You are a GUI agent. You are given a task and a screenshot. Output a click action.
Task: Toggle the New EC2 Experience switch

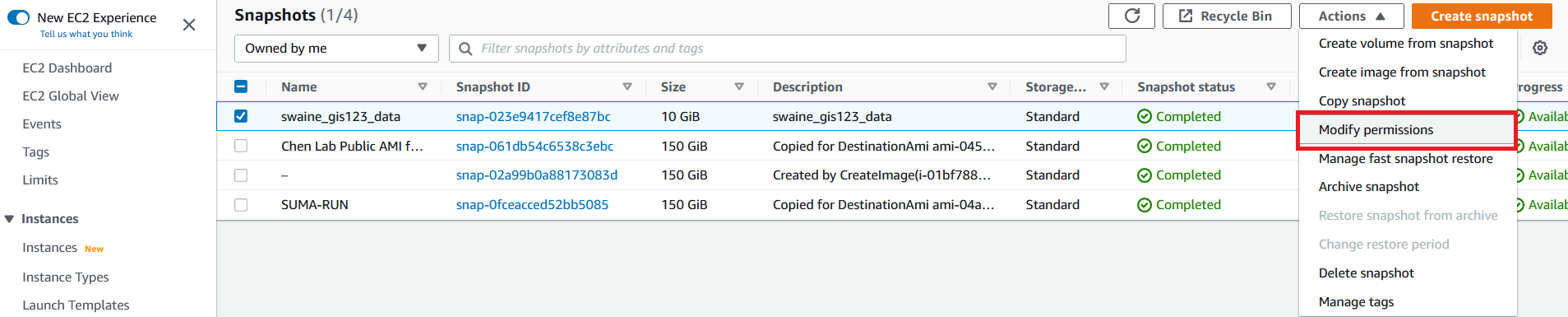(18, 17)
